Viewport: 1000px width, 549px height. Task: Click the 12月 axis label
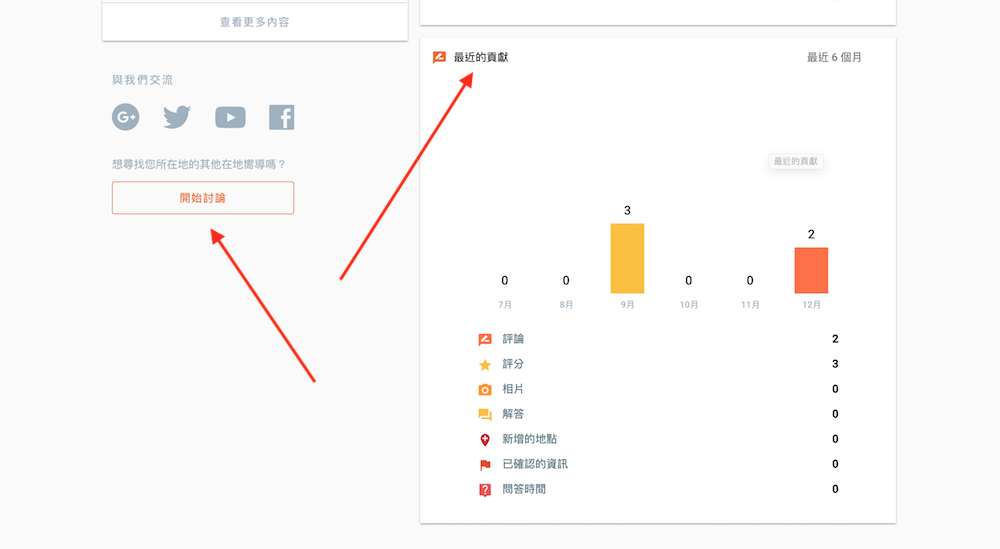[811, 305]
